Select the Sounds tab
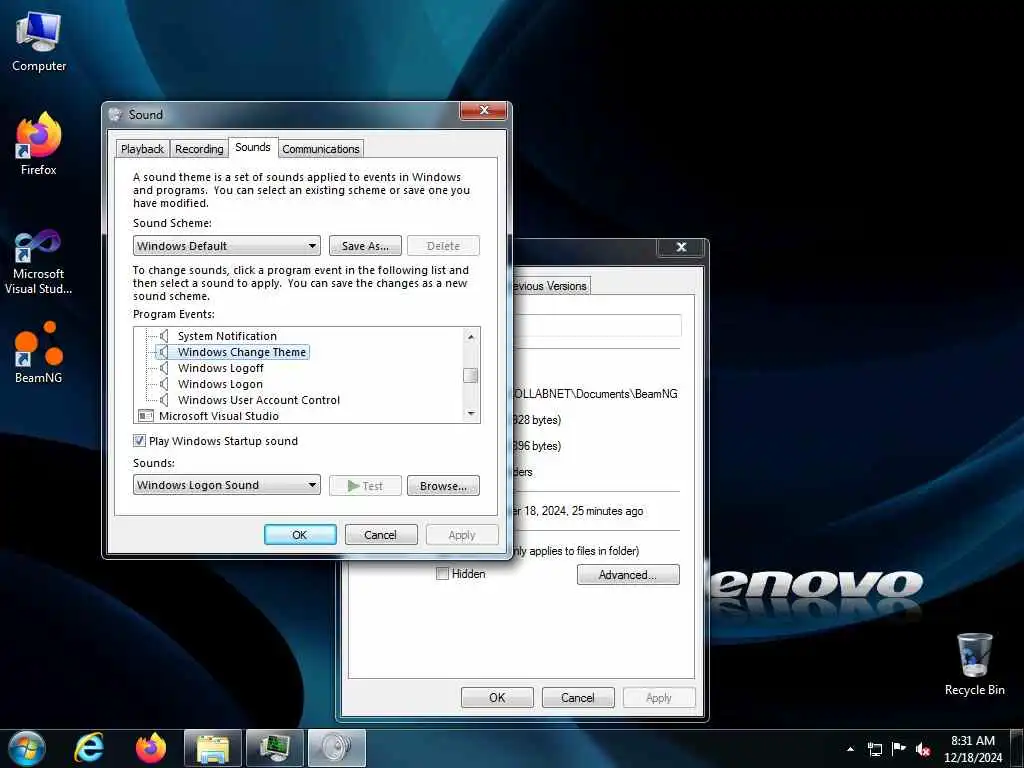Image resolution: width=1024 pixels, height=768 pixels. tap(253, 148)
